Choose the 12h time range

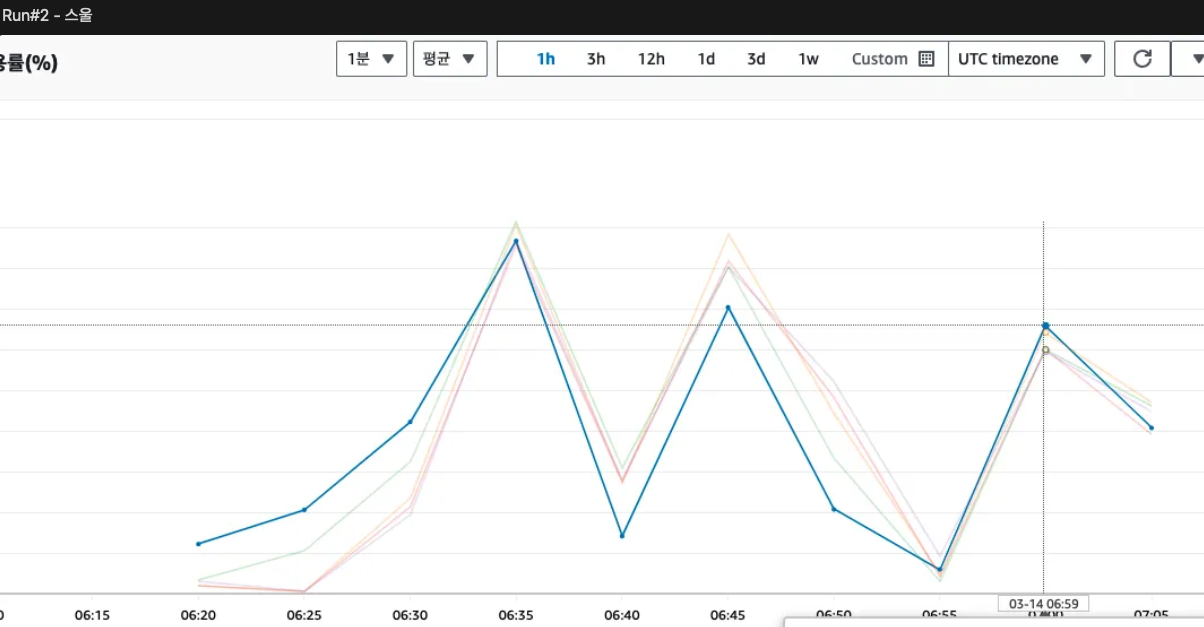[x=651, y=59]
